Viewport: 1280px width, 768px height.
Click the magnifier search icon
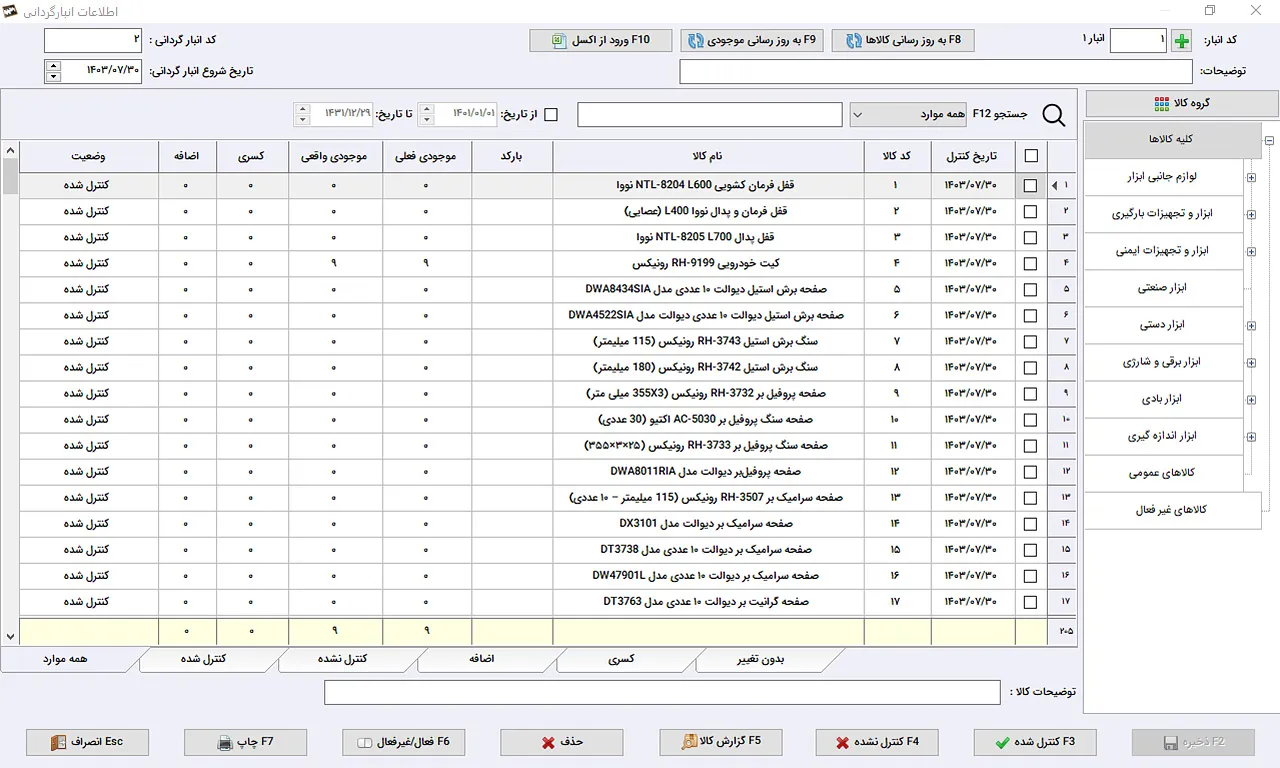click(x=1054, y=115)
